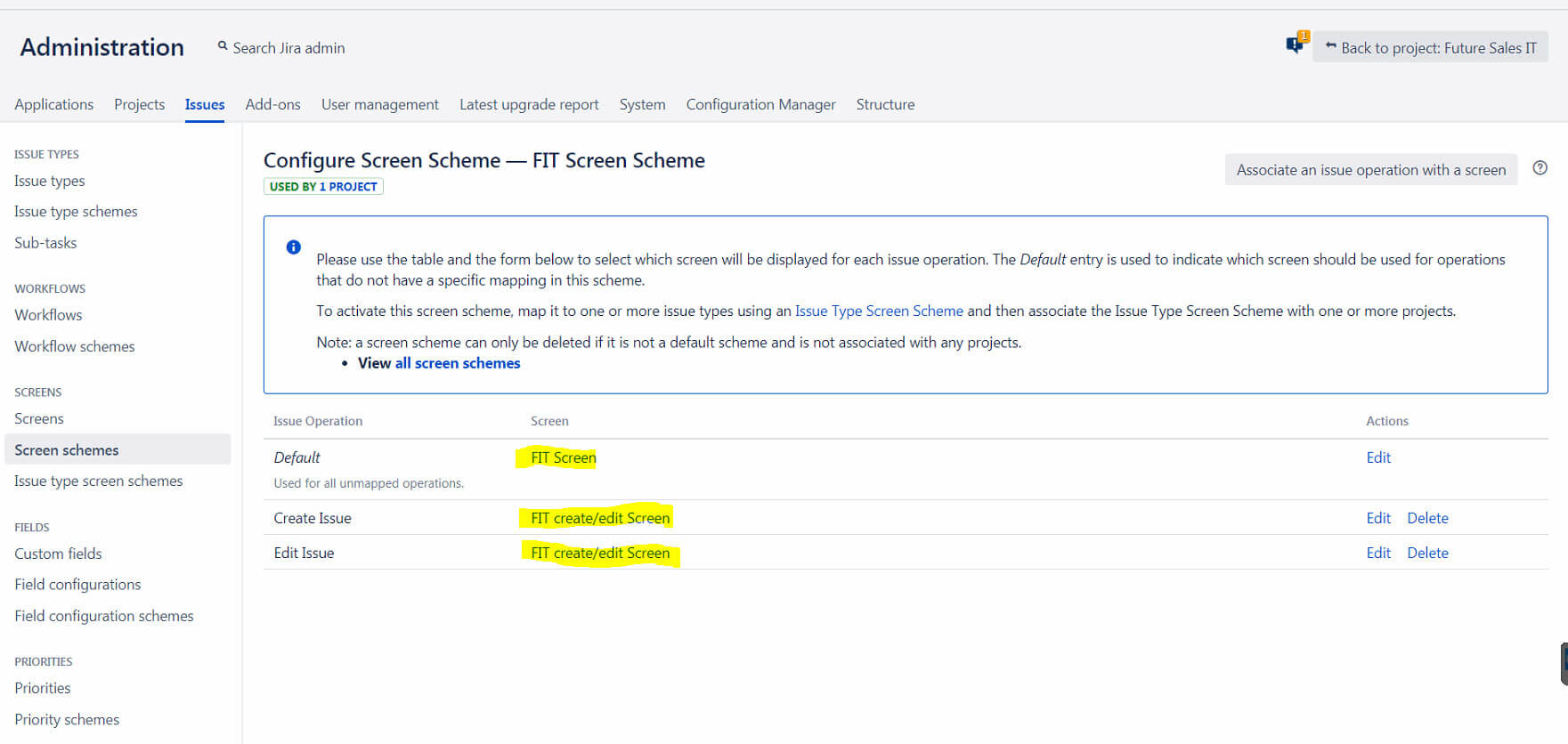The height and width of the screenshot is (744, 1568).
Task: Switch to the Projects tab
Action: tap(139, 104)
